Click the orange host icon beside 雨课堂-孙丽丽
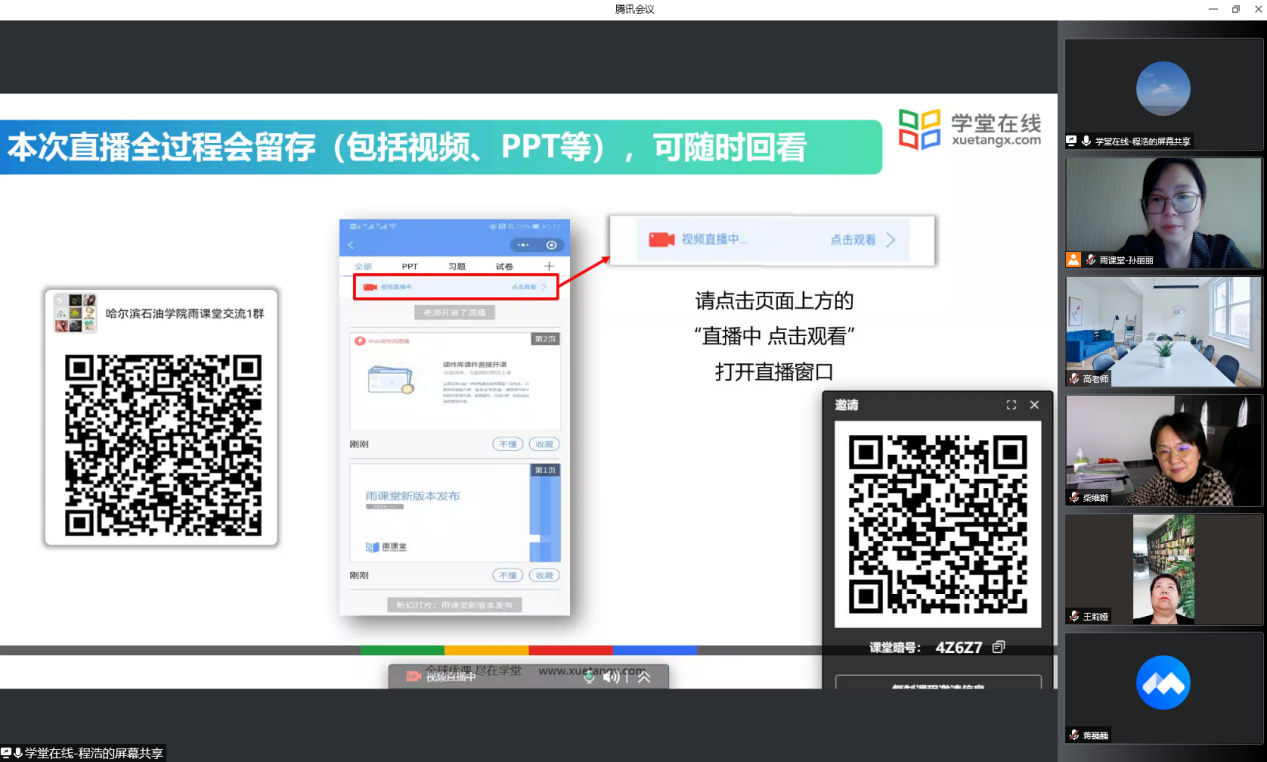Screen dimensions: 1267x762 point(1073,259)
